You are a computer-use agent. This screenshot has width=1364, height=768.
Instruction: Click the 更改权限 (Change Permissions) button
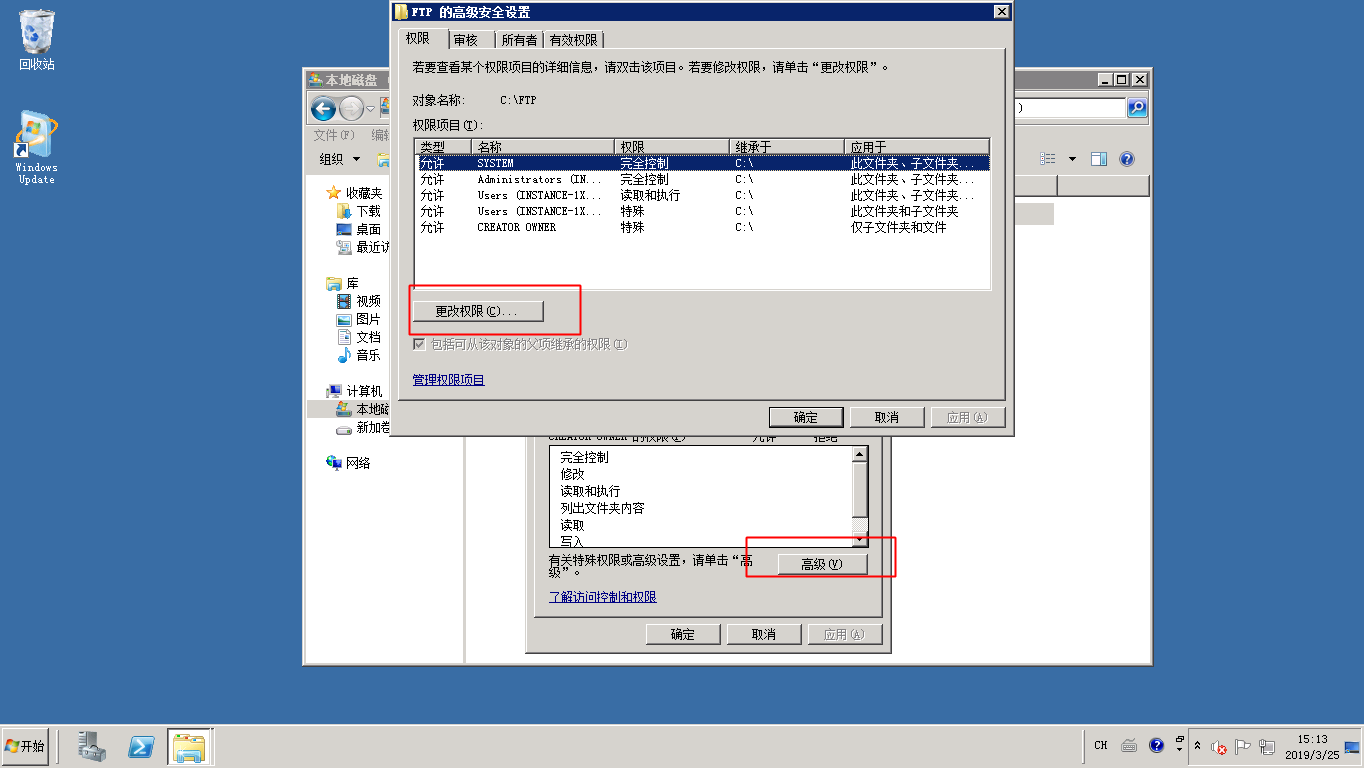click(478, 311)
